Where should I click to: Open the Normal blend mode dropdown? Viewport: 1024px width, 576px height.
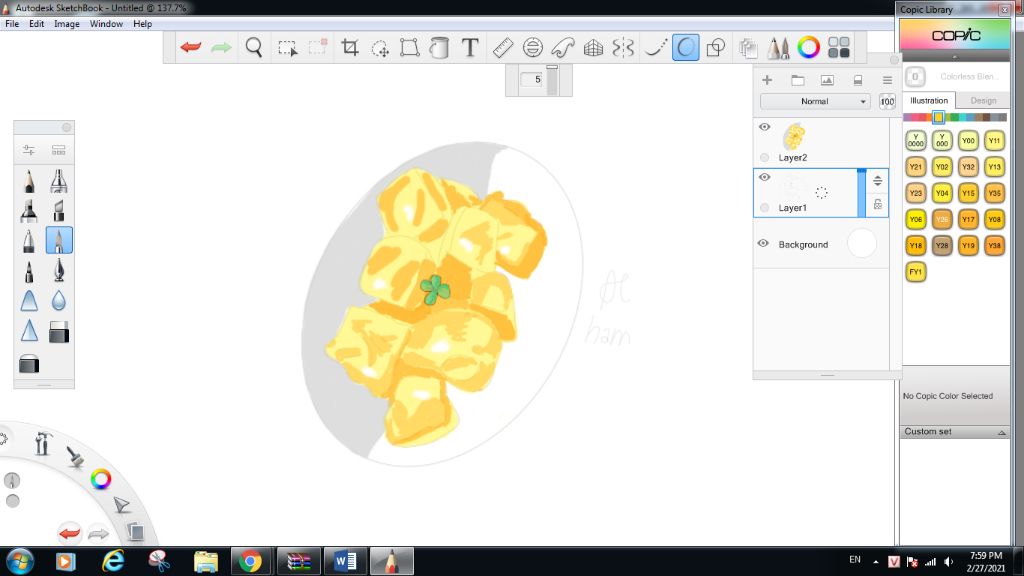tap(815, 101)
